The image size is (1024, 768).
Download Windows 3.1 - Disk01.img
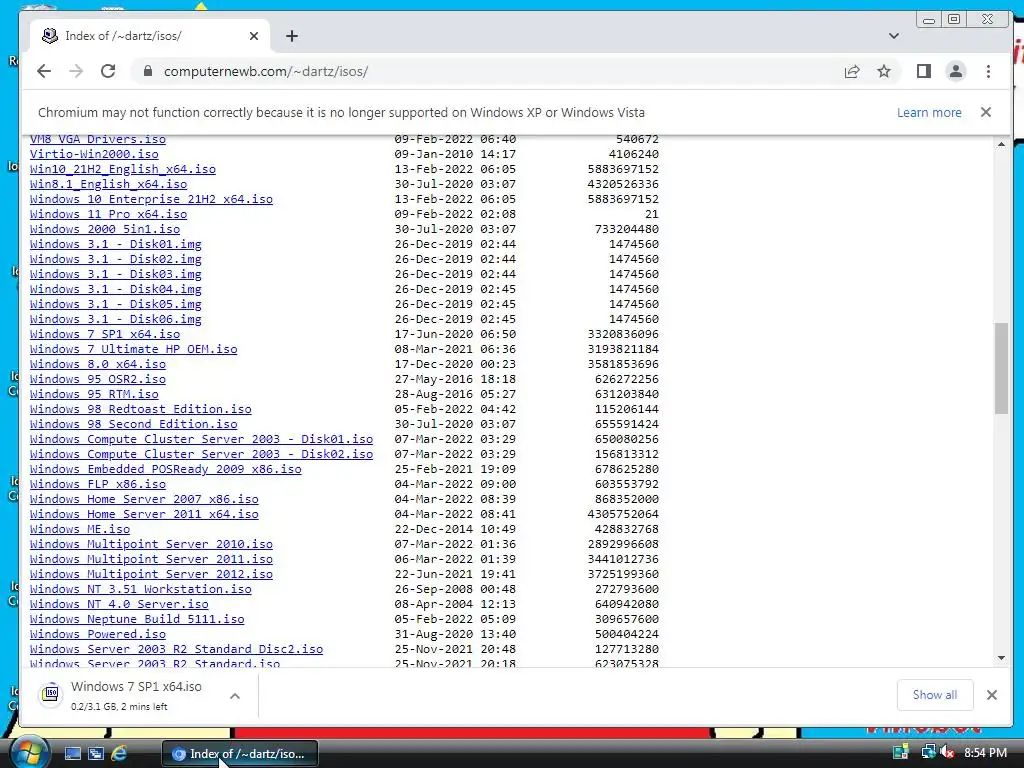point(116,244)
